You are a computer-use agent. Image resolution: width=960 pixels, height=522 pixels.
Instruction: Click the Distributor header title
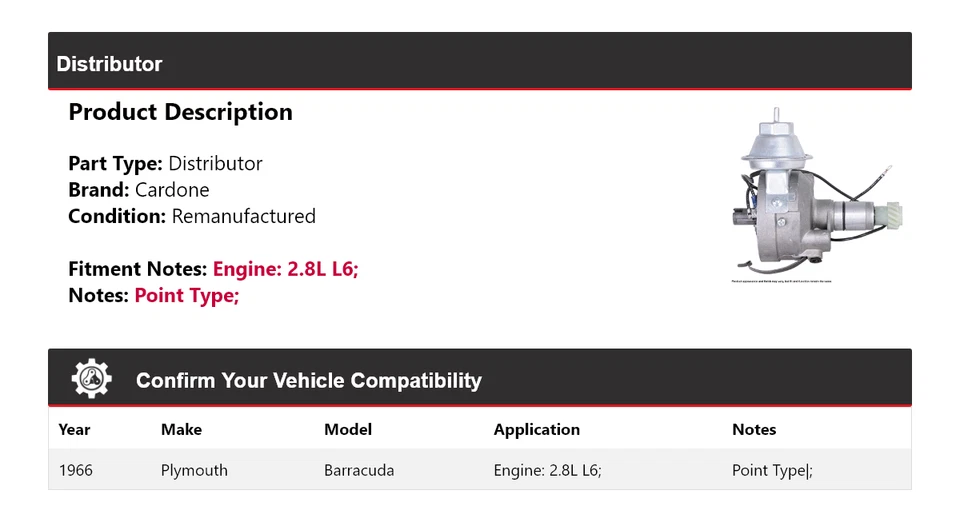click(109, 64)
